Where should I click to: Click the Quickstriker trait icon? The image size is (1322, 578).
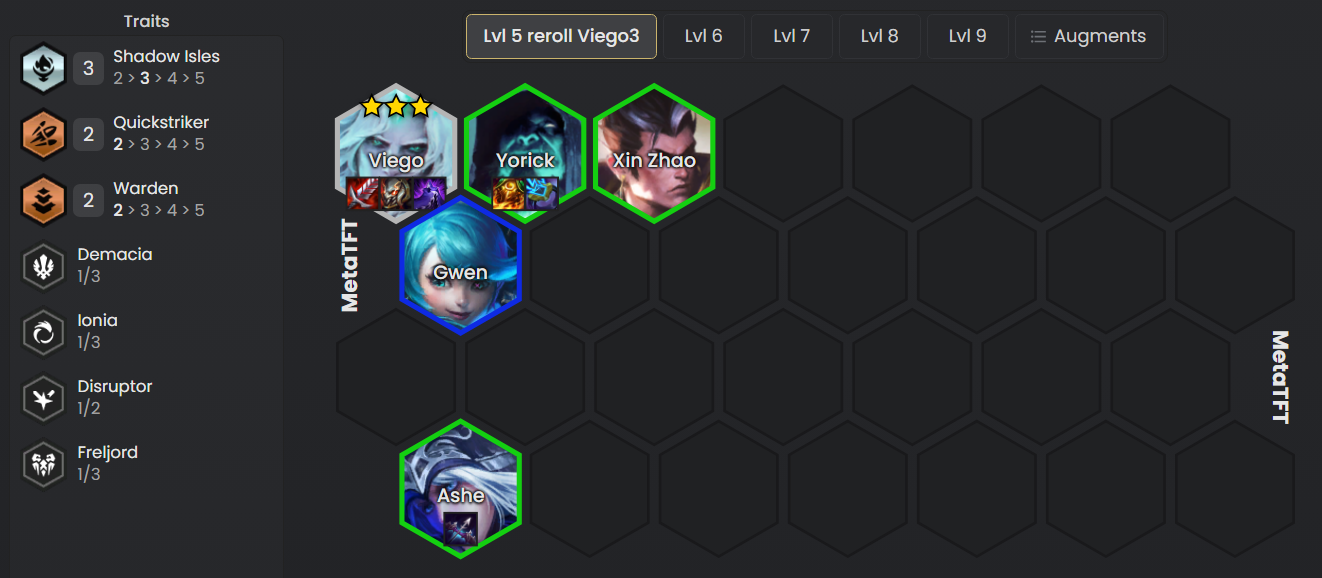point(44,134)
